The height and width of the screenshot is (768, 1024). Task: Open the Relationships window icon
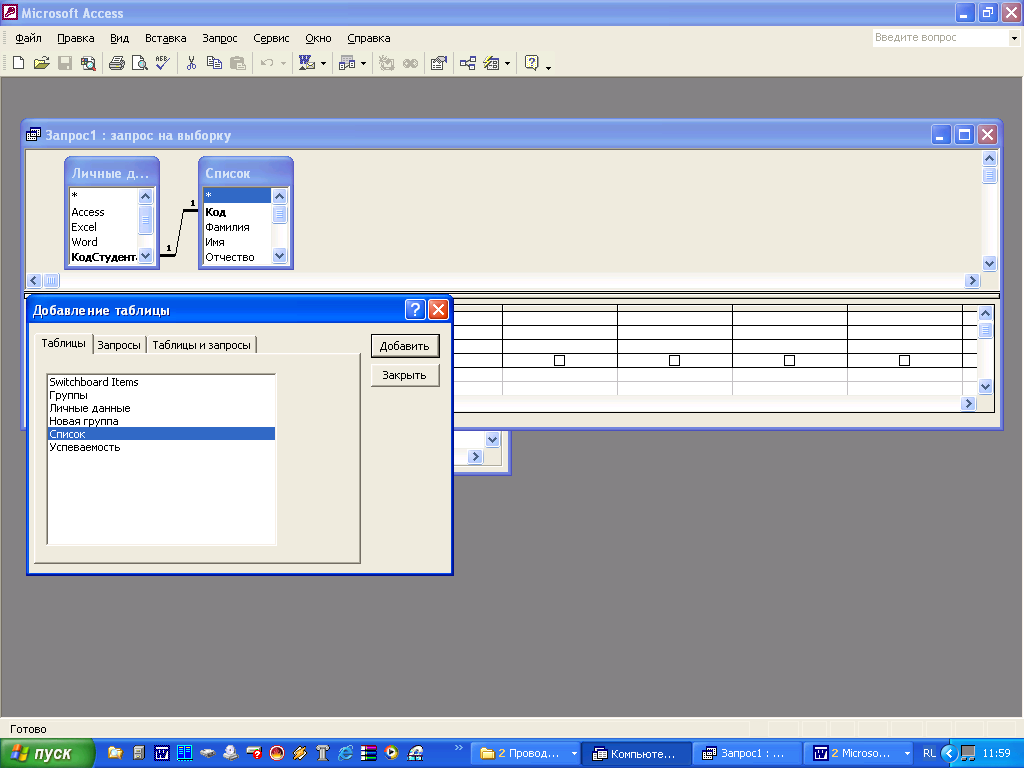point(468,63)
